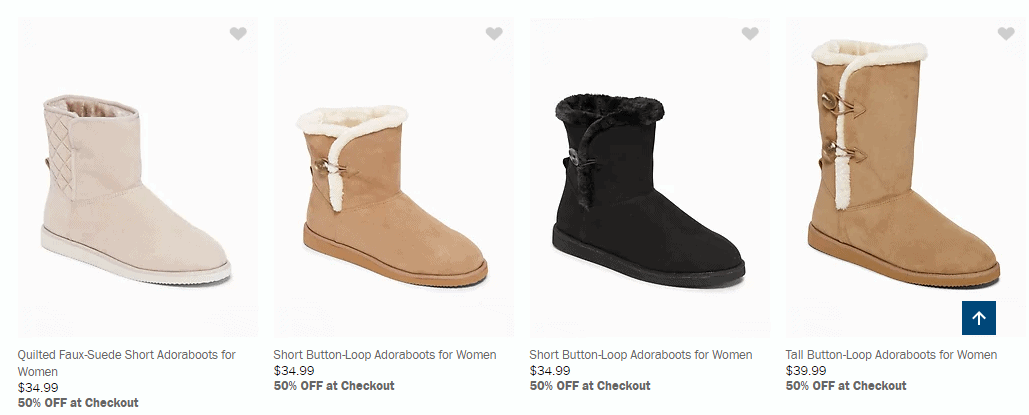
Task: Click 50% OFF at Checkout under the tan short boot
Action: click(334, 386)
